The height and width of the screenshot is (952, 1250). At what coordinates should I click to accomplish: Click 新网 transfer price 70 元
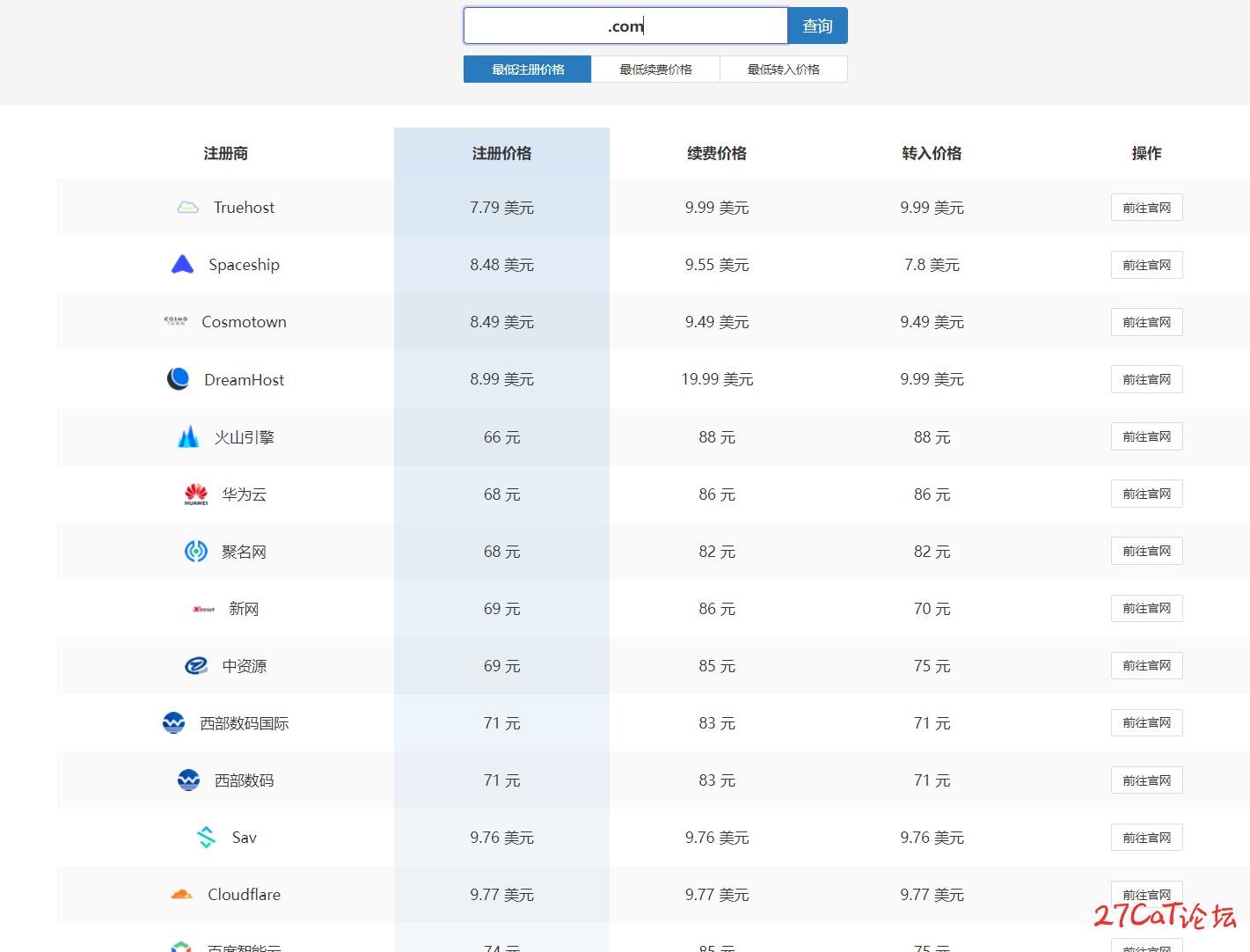point(932,609)
